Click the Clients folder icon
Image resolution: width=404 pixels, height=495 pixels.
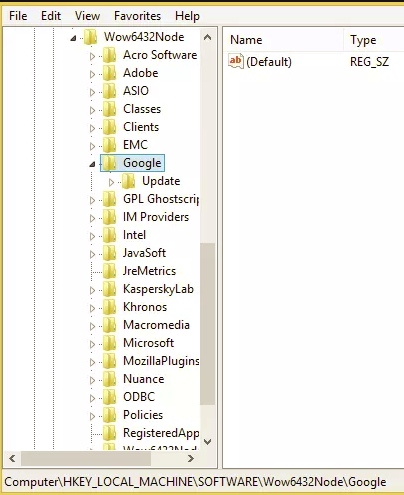109,127
